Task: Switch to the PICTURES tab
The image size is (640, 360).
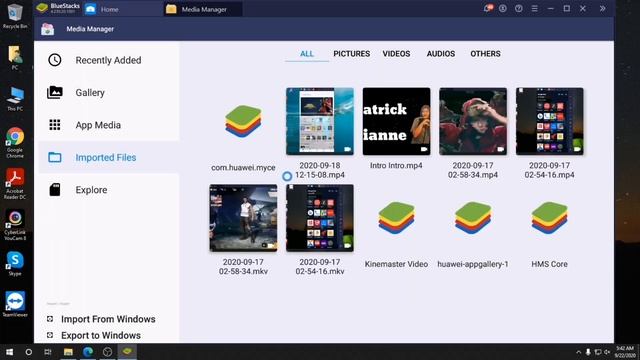Action: coord(351,53)
